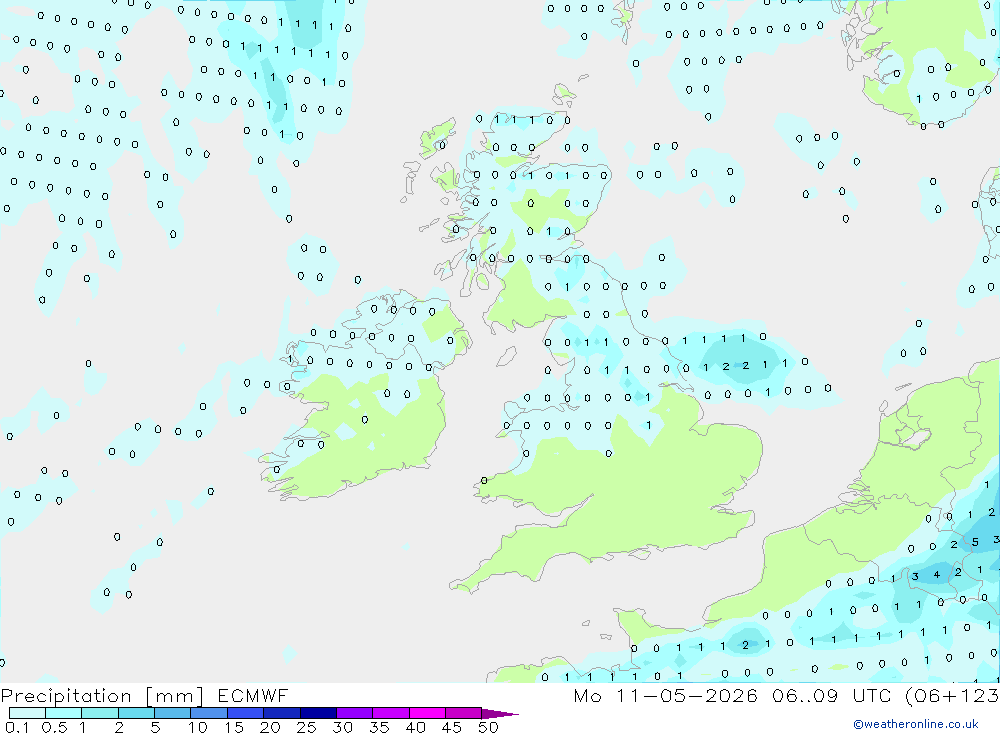The width and height of the screenshot is (1000, 733).
Task: Pick the 15–20 mm legend color swatch
Action: click(246, 713)
